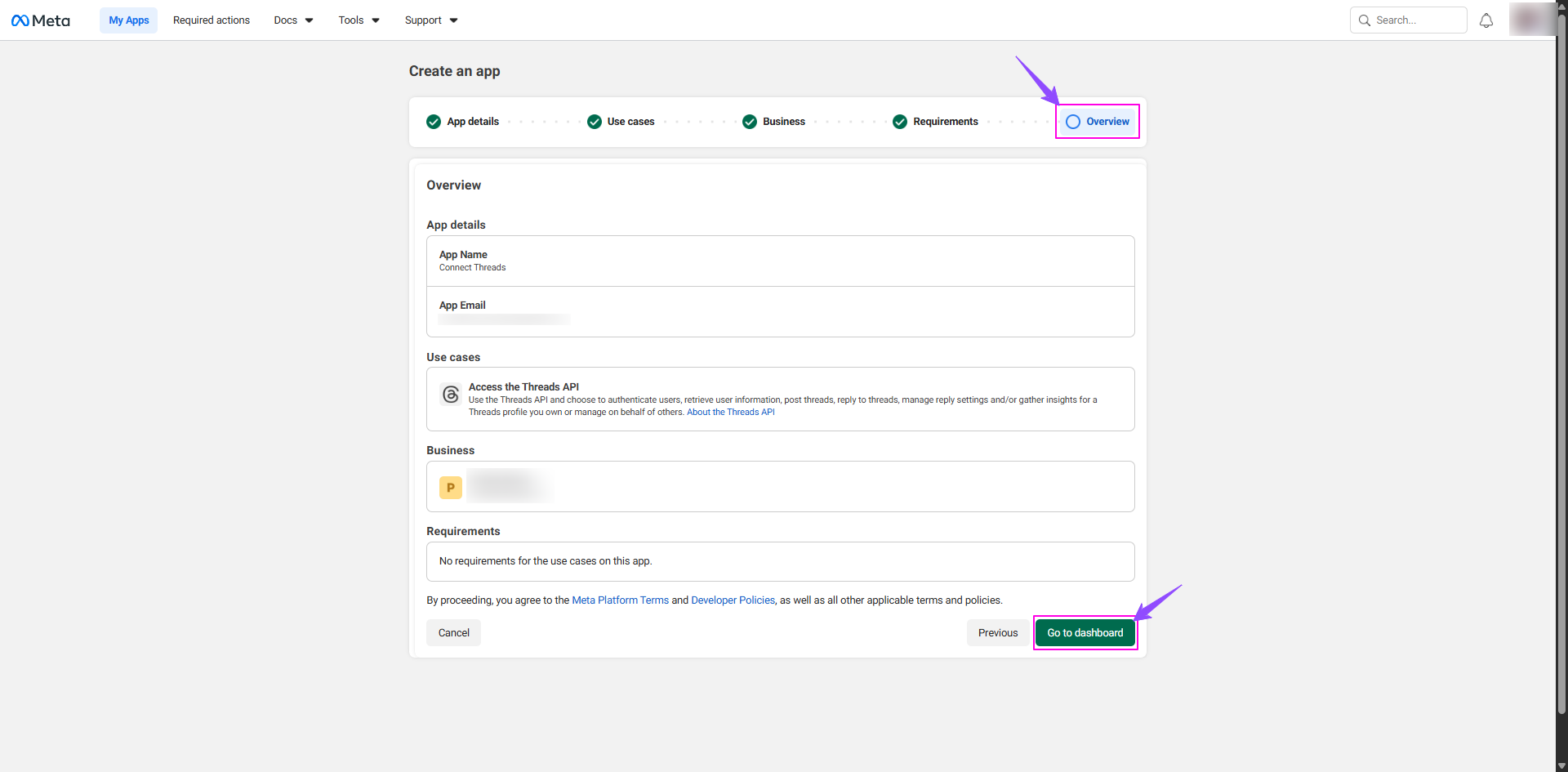Go to Required actions
This screenshot has width=1568, height=772.
[212, 20]
